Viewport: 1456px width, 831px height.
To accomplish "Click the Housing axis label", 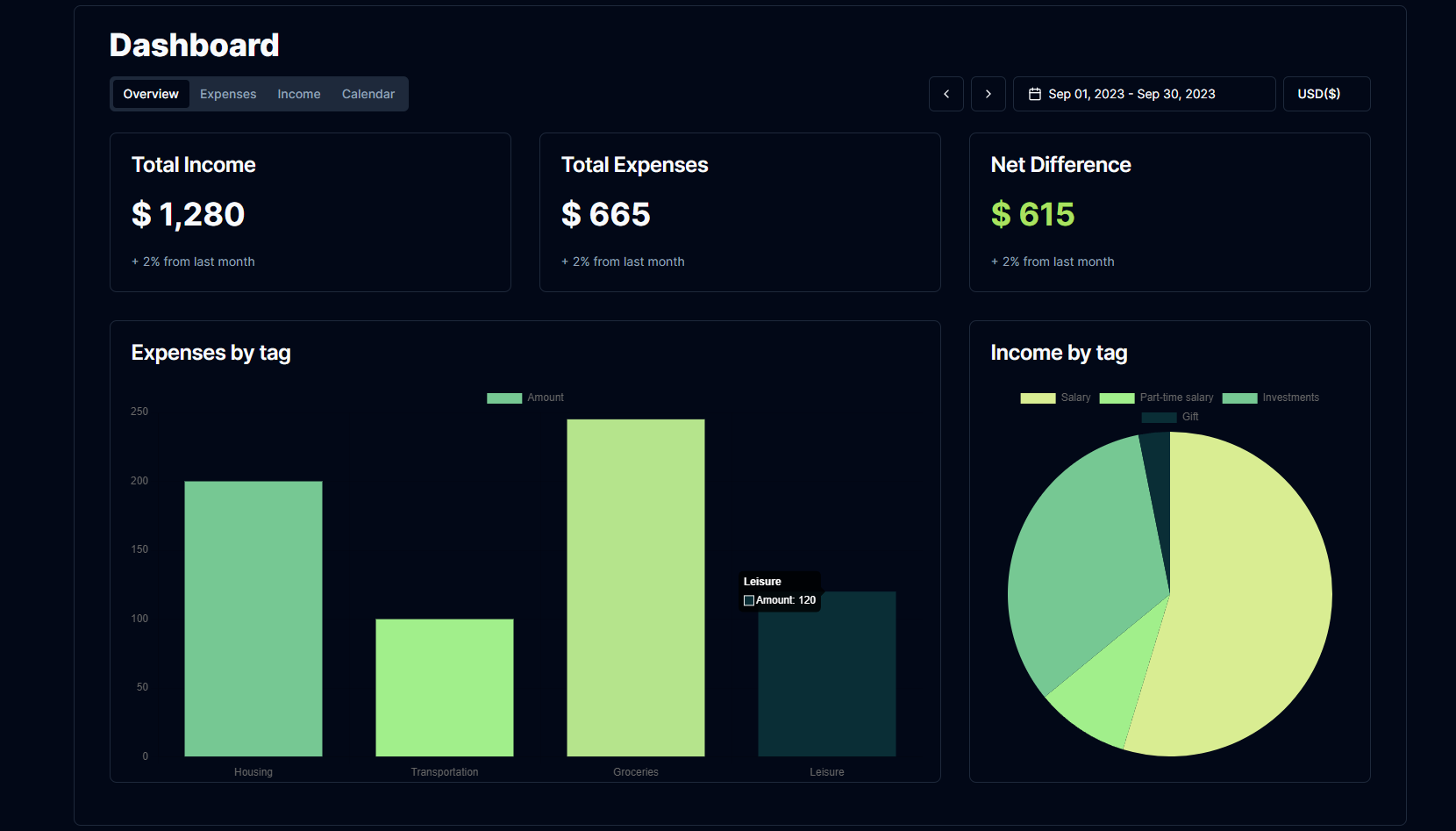I will tap(253, 772).
